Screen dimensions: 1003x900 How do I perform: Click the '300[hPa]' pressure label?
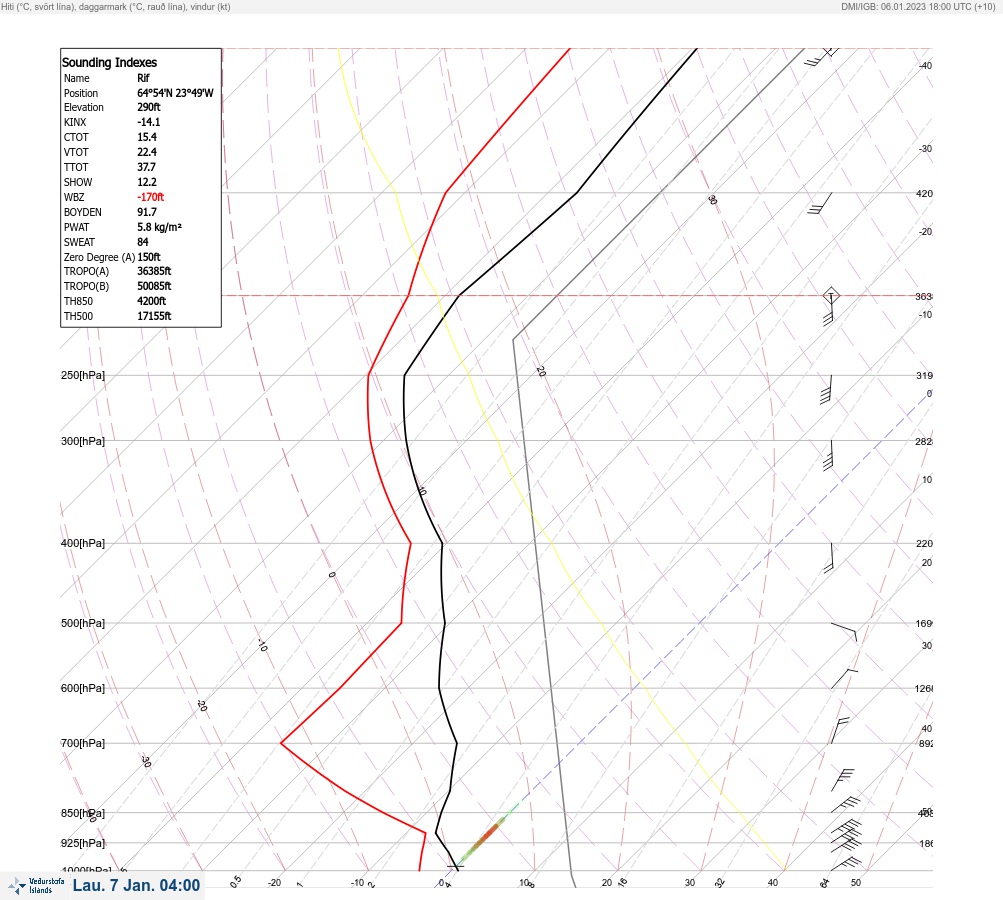tap(83, 441)
